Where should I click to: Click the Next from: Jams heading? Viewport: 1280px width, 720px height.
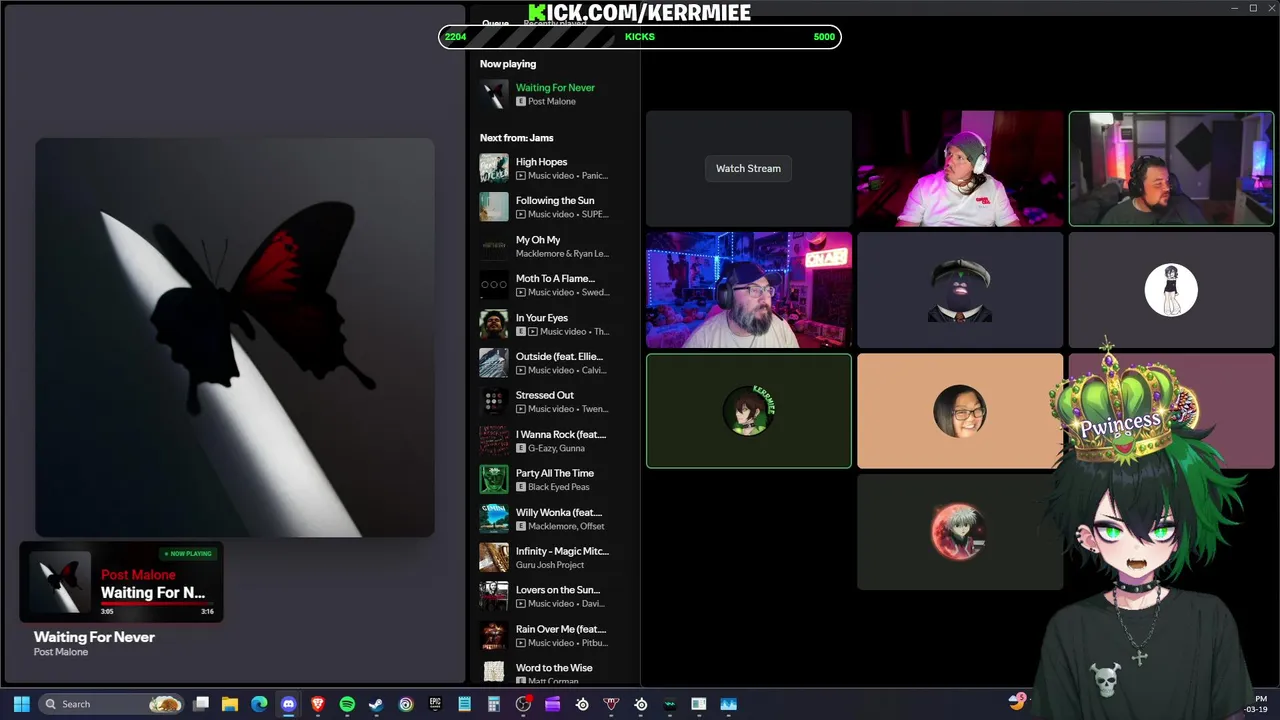tap(516, 138)
